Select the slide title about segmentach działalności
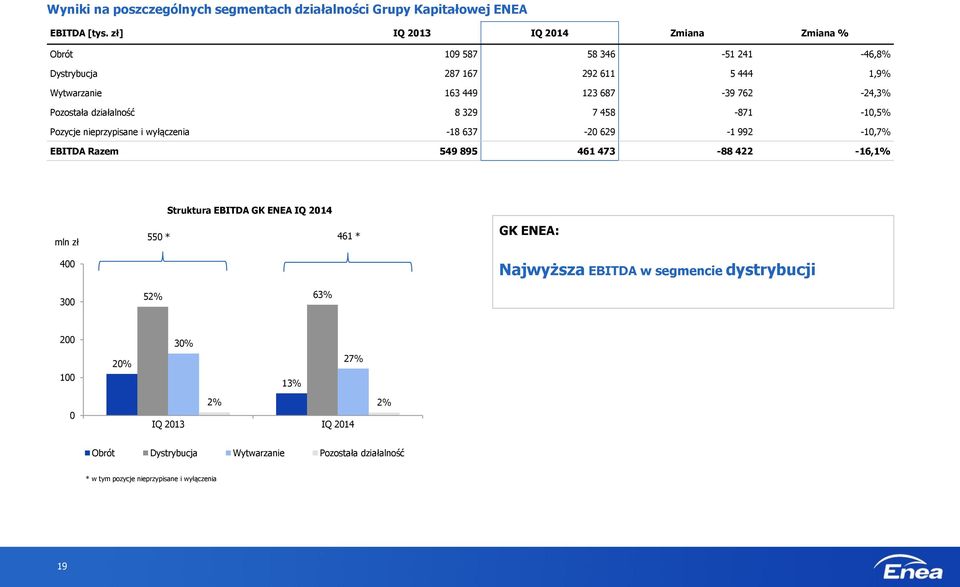This screenshot has height=587, width=960. 287,9
